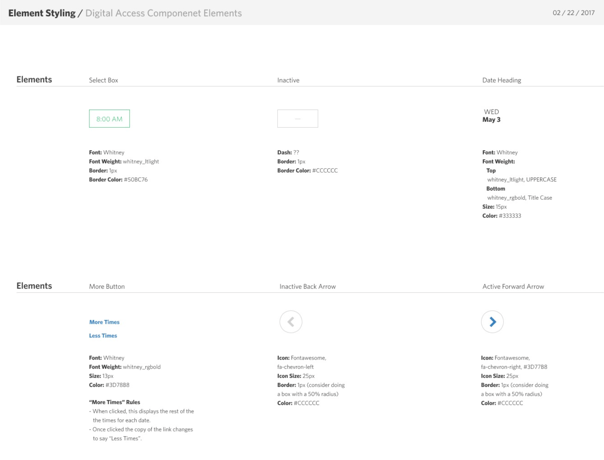
Task: Click the More Button column heading
Action: point(107,286)
